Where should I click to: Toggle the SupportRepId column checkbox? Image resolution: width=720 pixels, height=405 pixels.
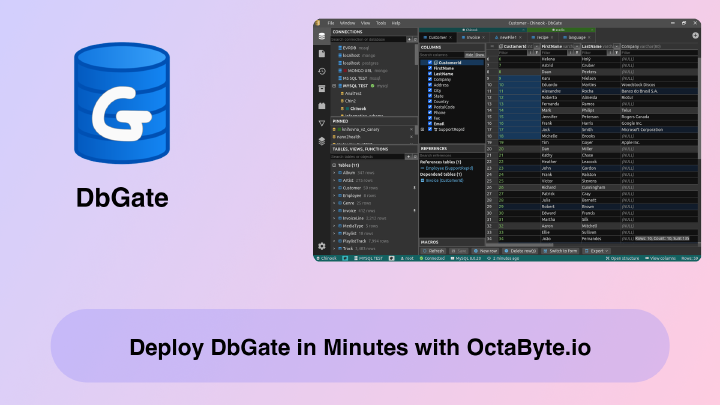430,129
